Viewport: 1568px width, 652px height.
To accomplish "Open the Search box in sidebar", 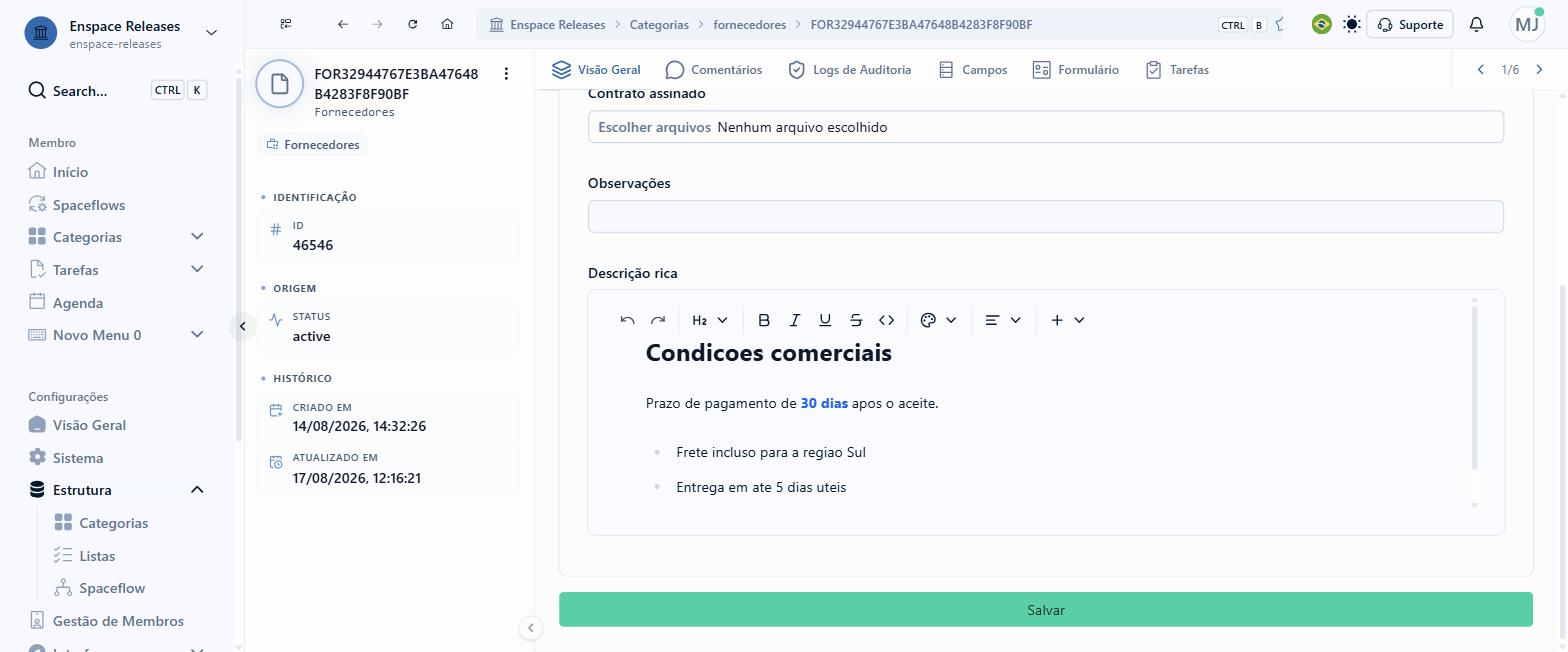I will pyautogui.click(x=117, y=91).
